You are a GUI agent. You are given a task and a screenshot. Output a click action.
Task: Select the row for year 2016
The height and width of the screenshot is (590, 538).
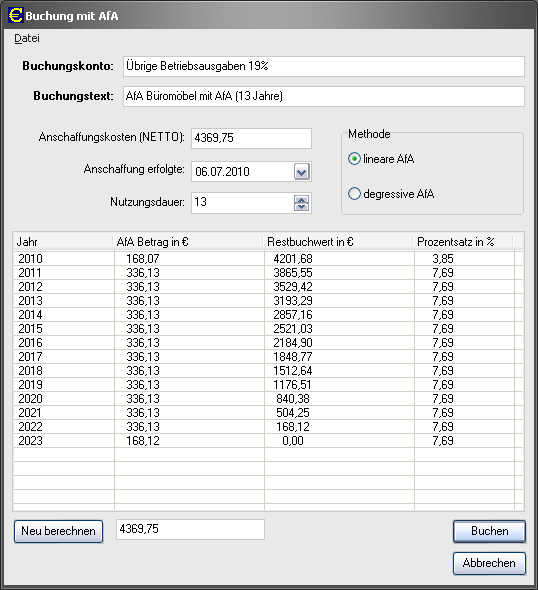point(268,343)
